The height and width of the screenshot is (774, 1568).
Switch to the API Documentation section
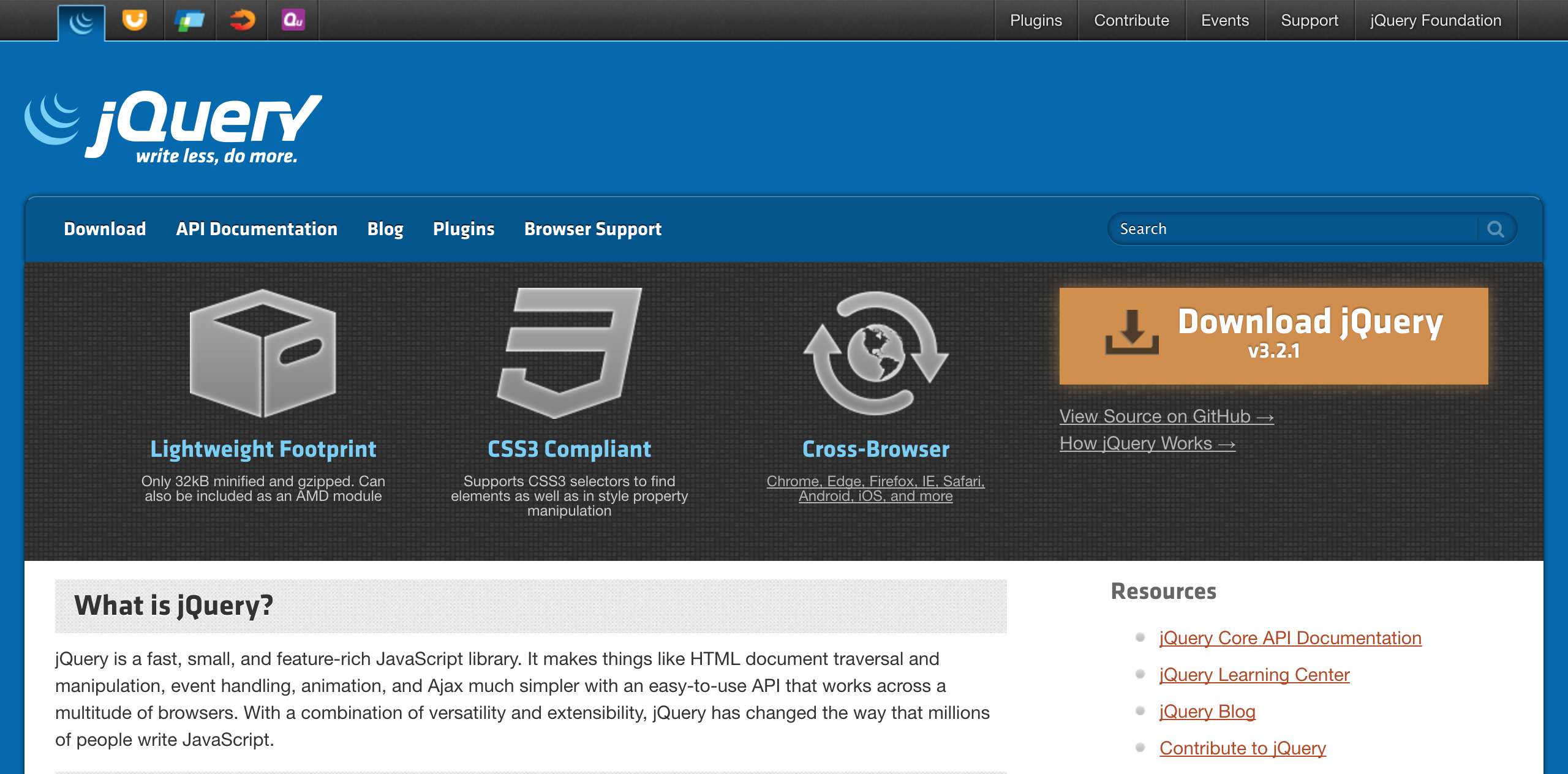pos(257,229)
